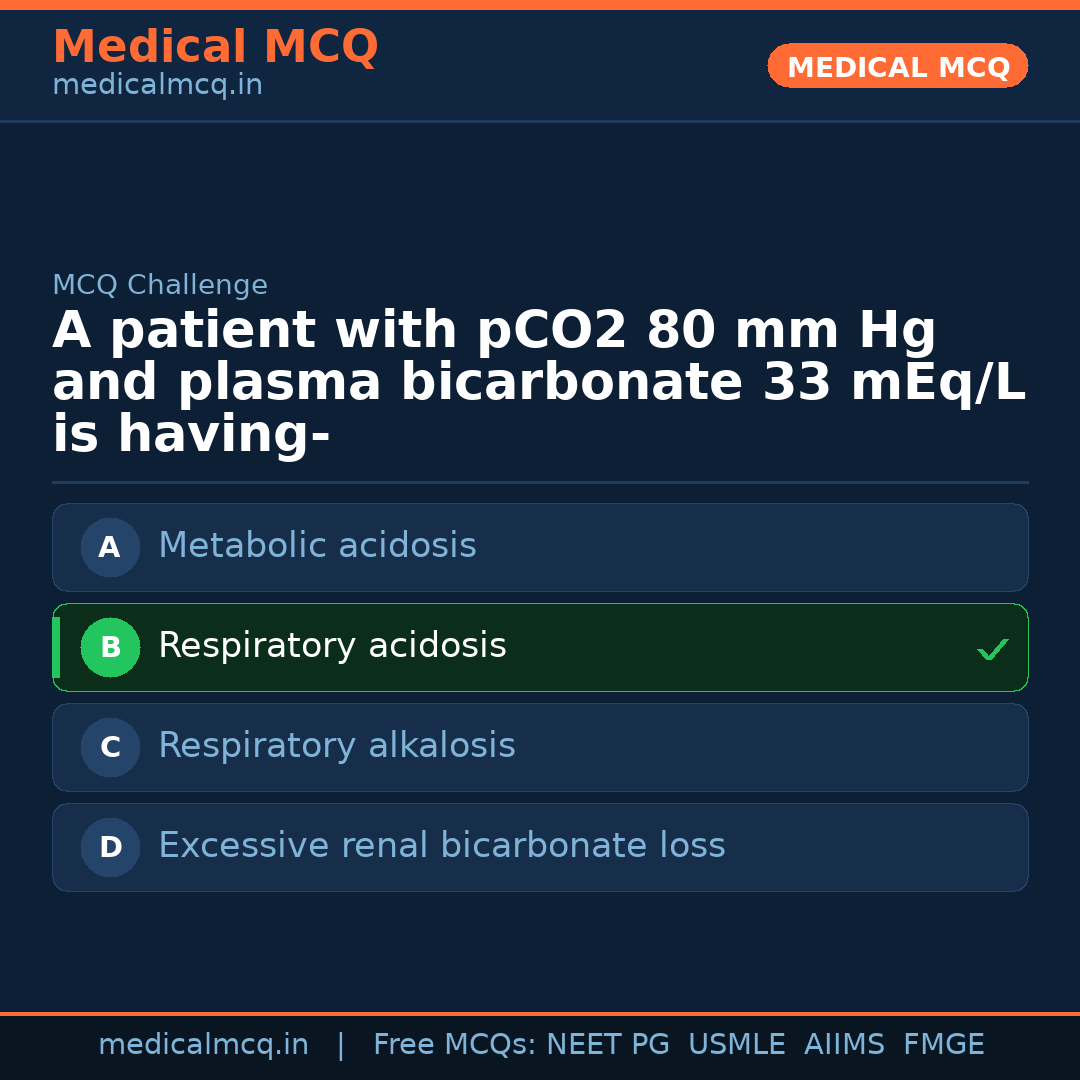This screenshot has width=1080, height=1080.
Task: Click the medicalmcq.in footer link
Action: click(204, 1043)
